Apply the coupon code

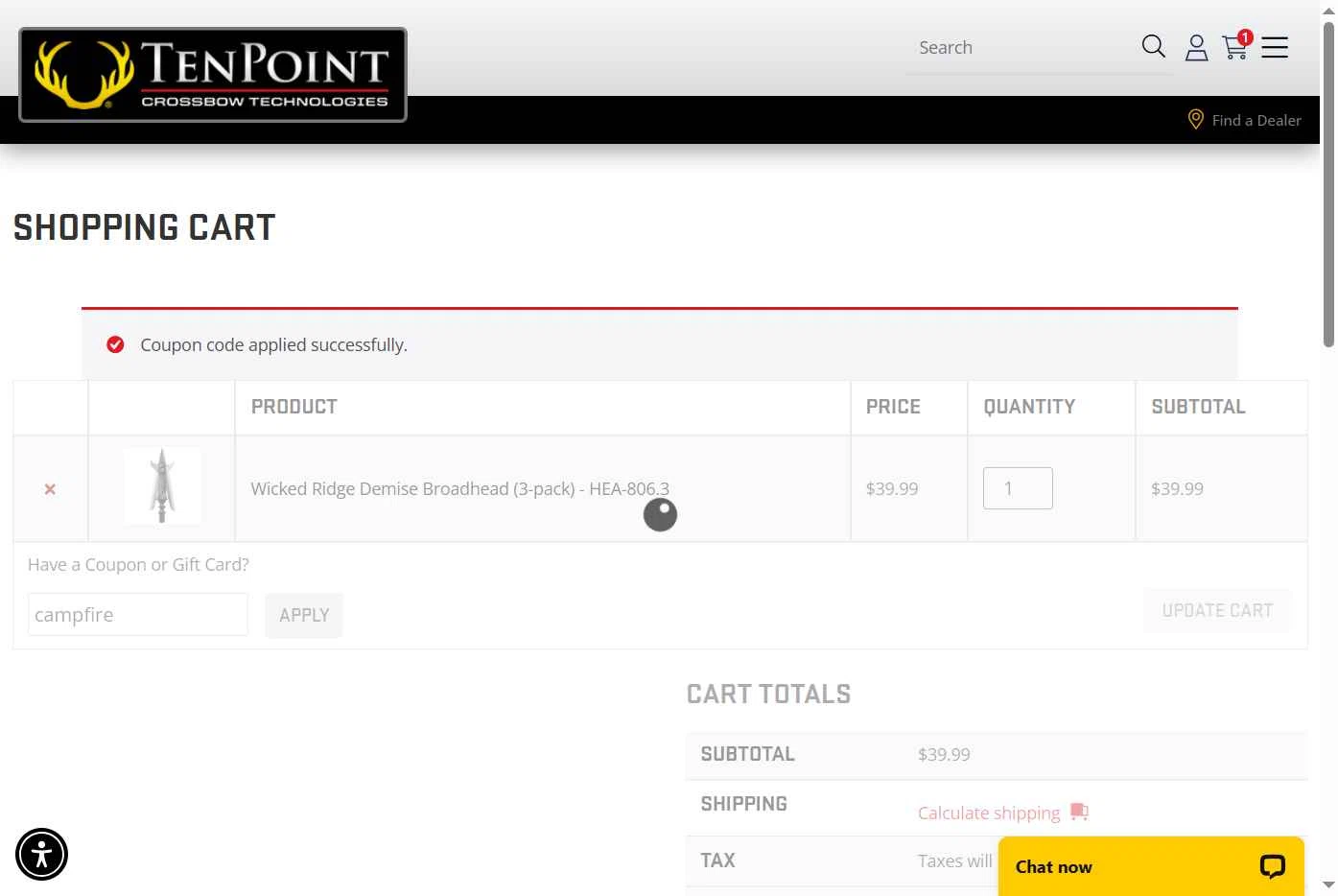pyautogui.click(x=304, y=615)
